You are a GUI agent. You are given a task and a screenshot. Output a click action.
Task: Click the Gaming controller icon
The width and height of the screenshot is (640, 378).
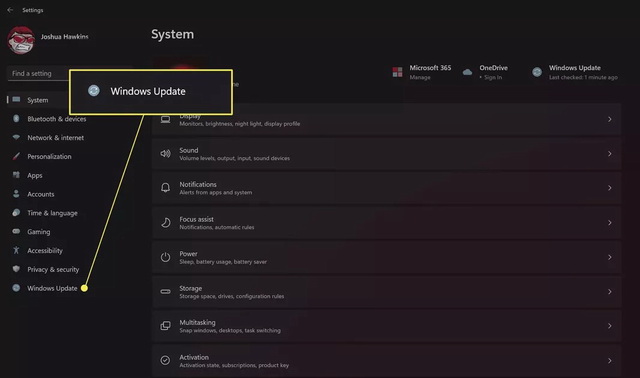[16, 231]
